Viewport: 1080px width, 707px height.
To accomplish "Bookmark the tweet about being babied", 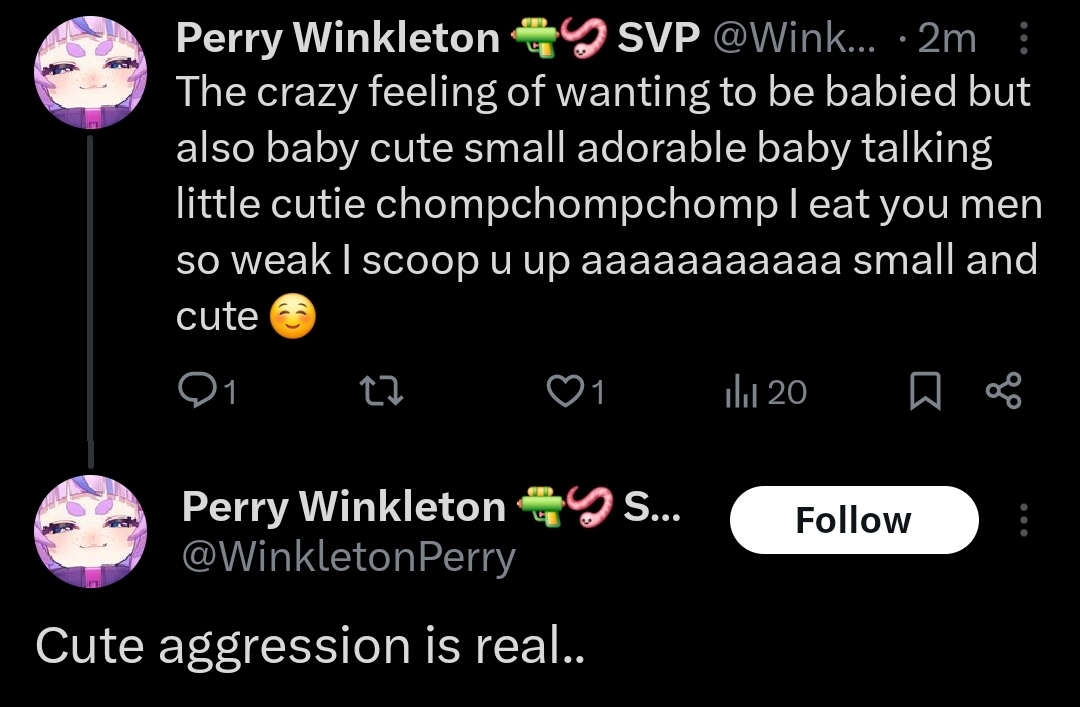I will pos(925,392).
